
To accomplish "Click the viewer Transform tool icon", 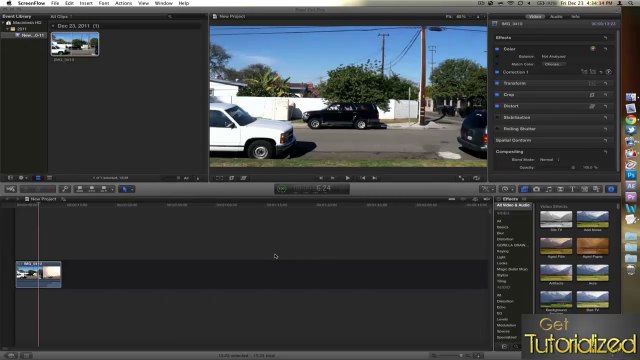I will (220, 178).
